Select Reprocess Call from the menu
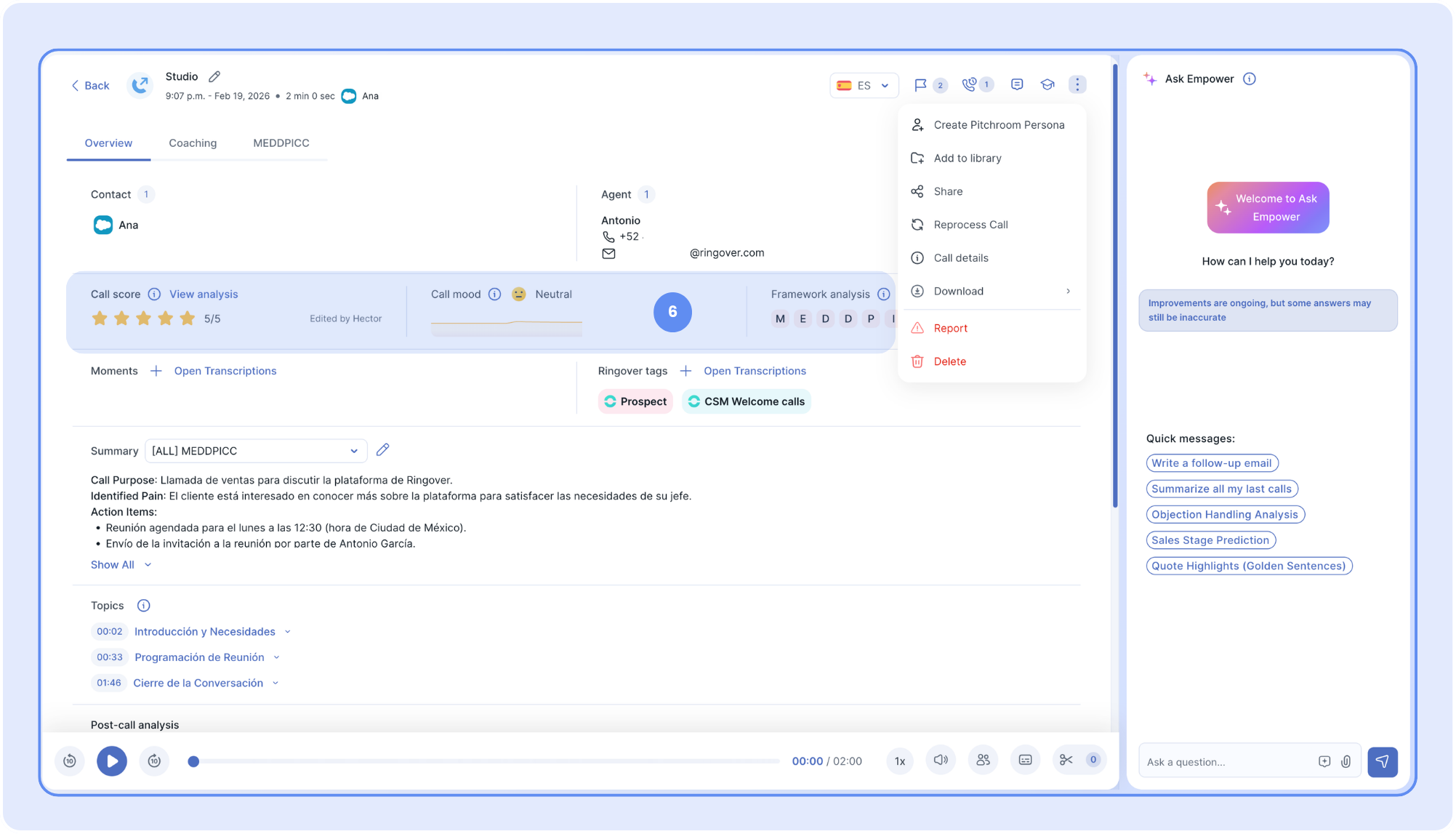Screen dimensions: 1456x834 pos(970,225)
